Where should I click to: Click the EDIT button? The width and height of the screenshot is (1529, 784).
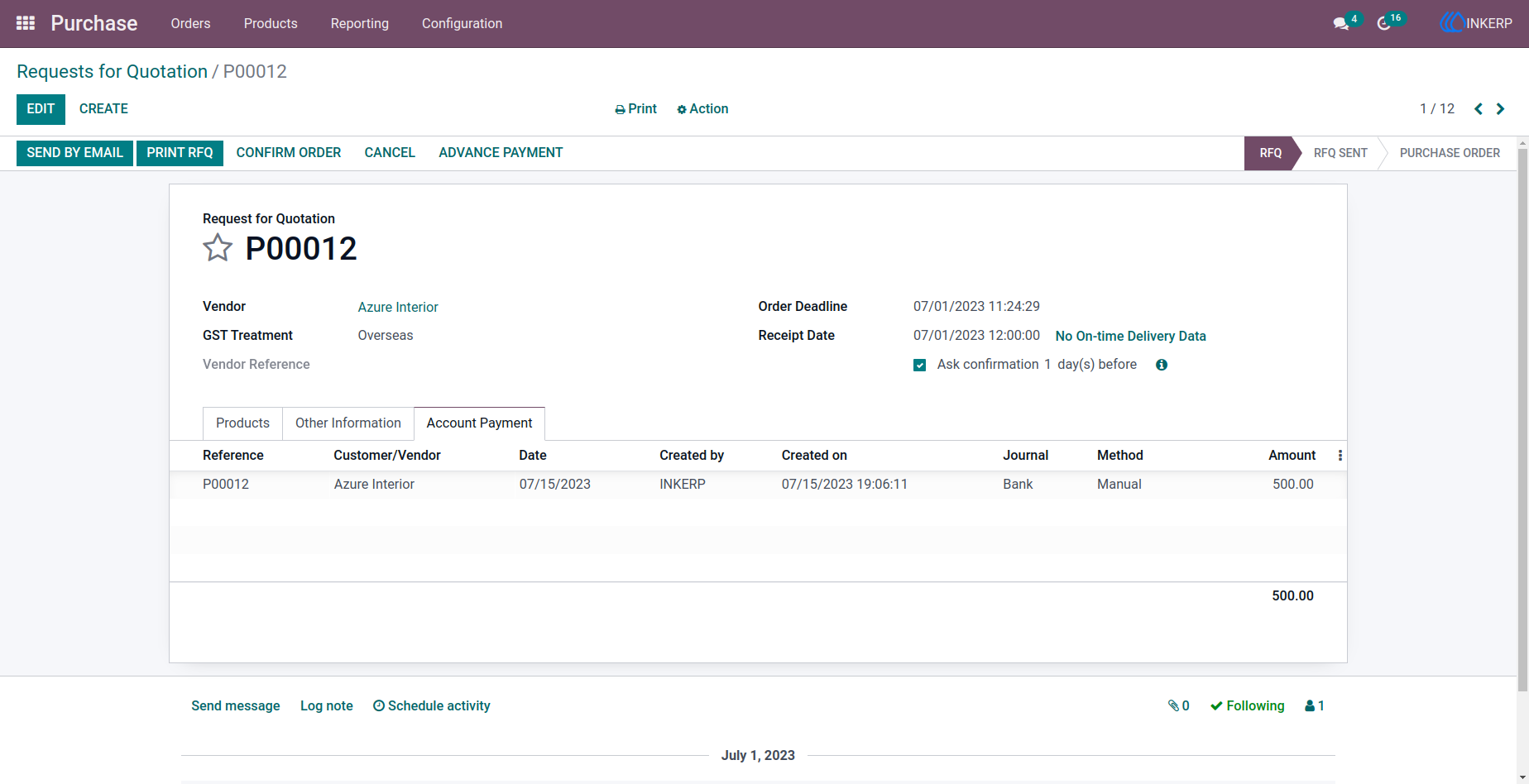41,109
